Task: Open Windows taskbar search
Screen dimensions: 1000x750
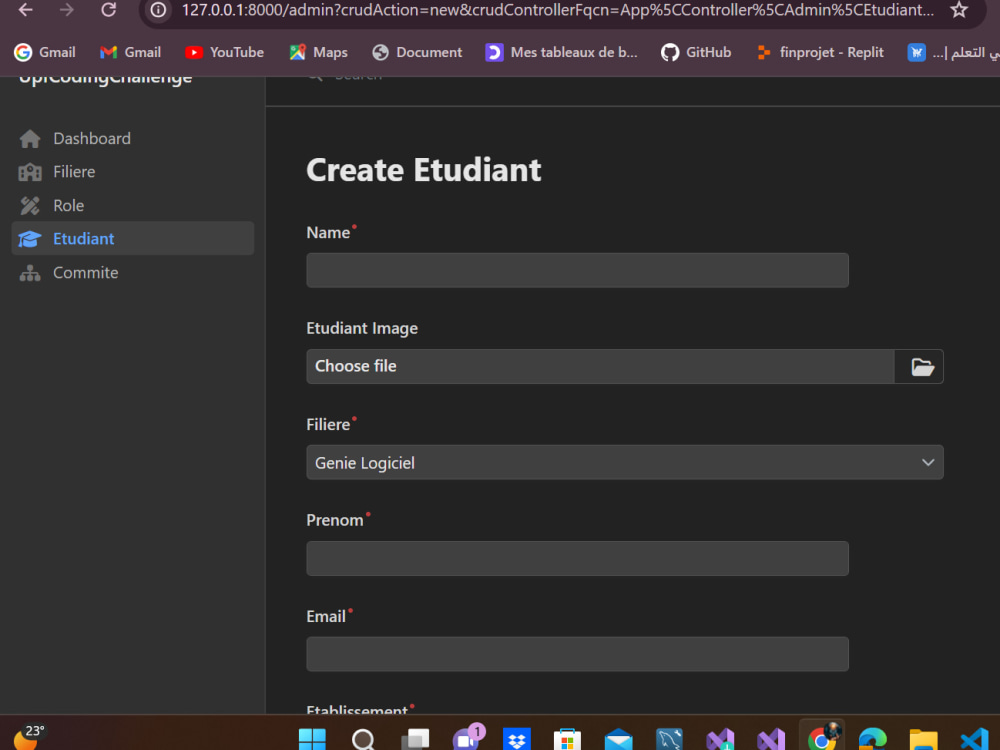Action: (363, 739)
